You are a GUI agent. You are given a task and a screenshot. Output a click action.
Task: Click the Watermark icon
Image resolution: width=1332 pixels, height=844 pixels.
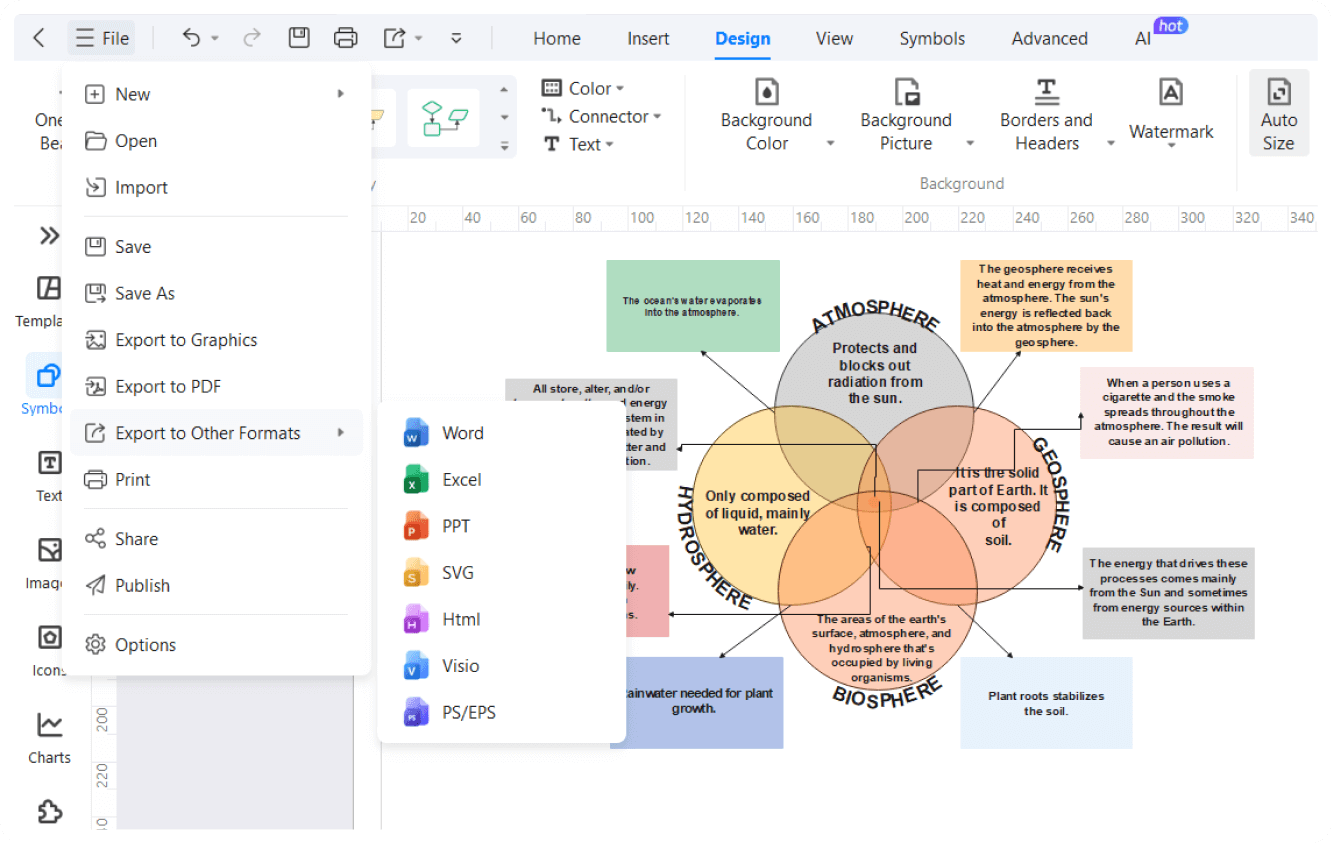tap(1170, 93)
